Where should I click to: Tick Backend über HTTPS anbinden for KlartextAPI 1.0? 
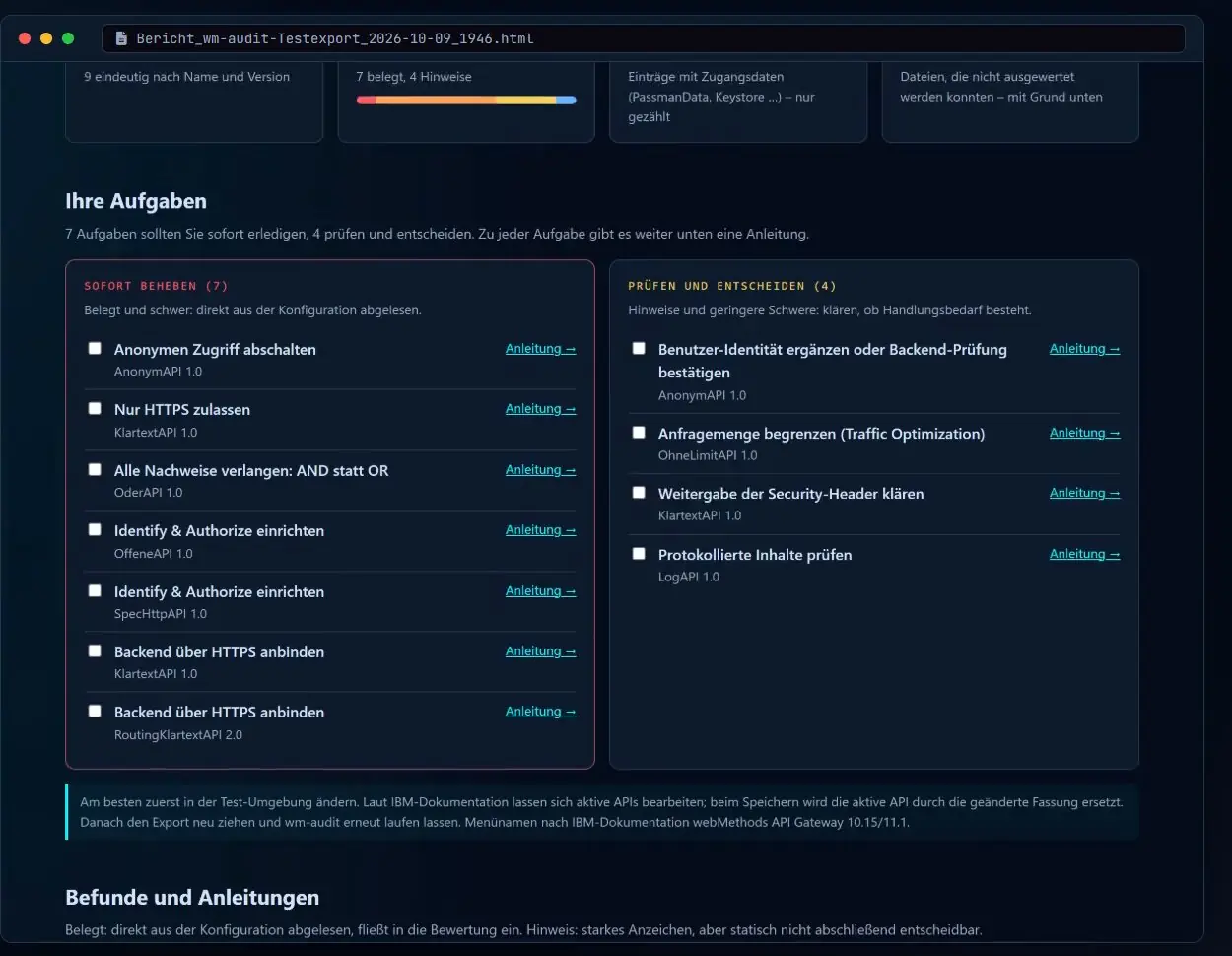coord(95,650)
